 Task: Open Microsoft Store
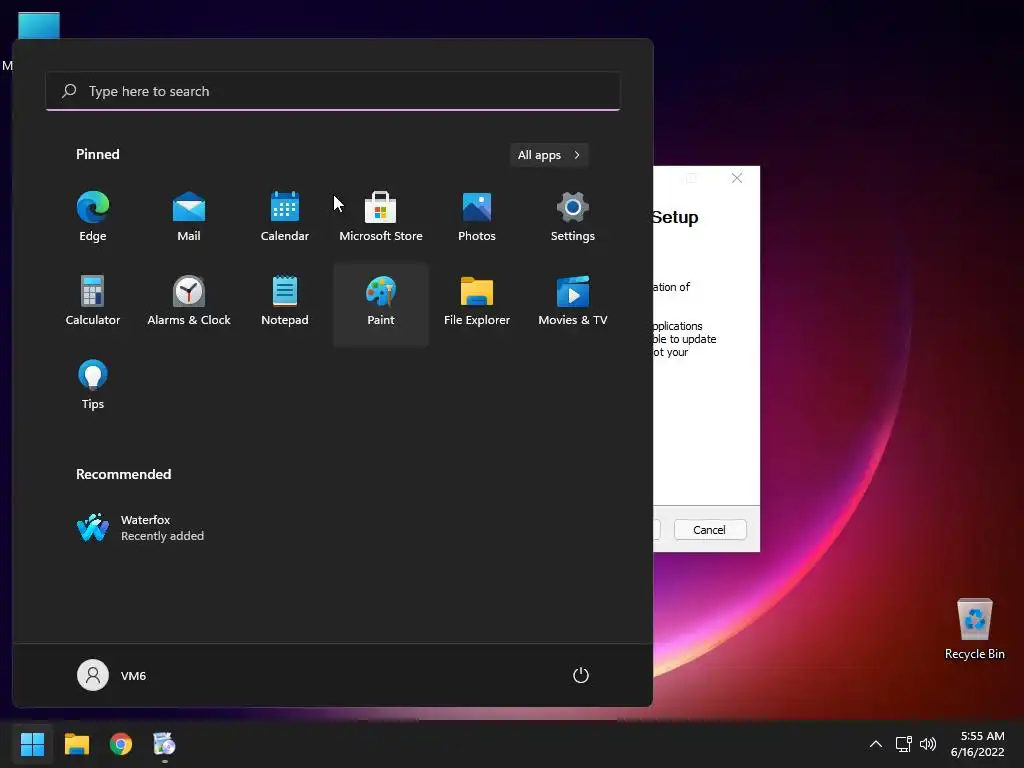pyautogui.click(x=381, y=217)
